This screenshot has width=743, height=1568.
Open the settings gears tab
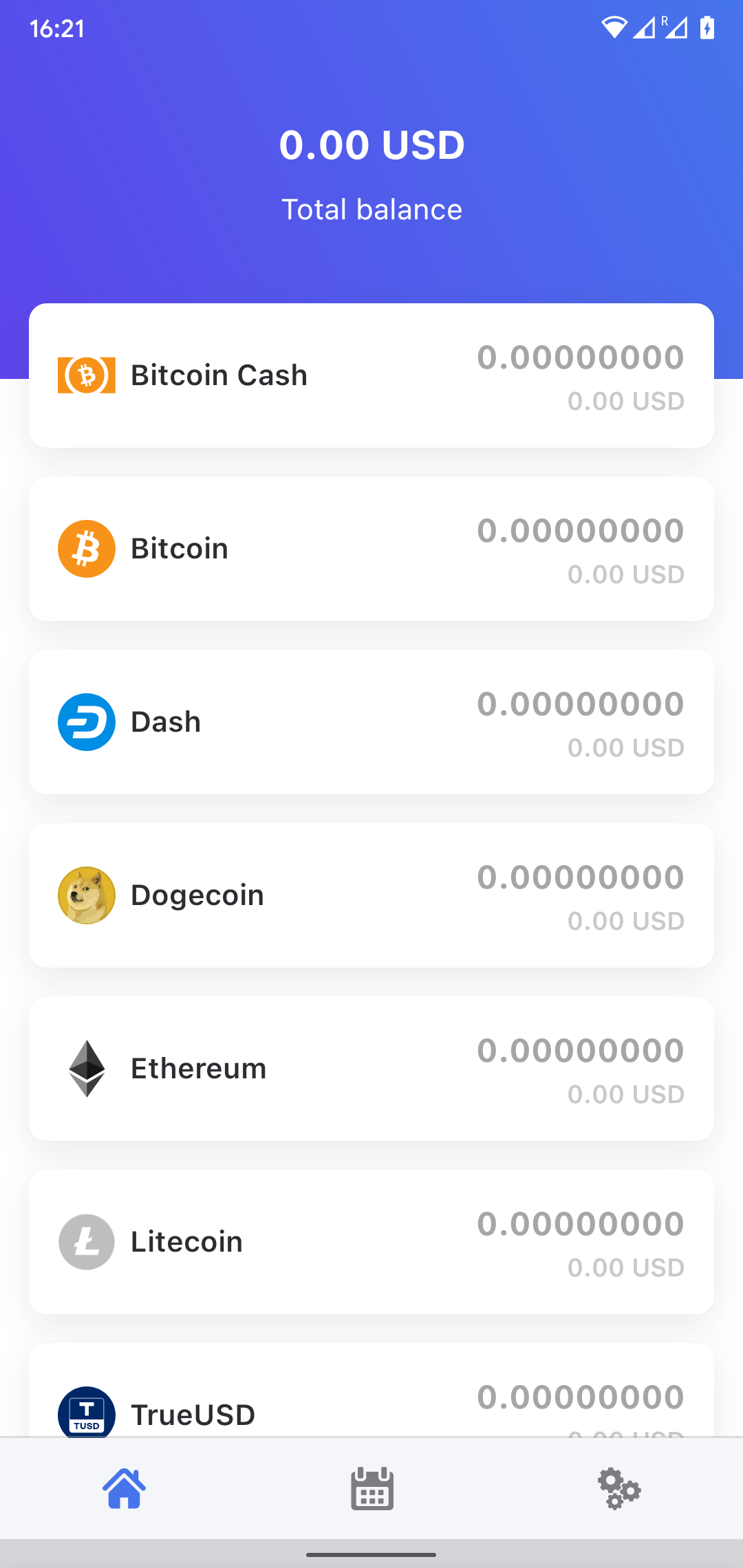coord(619,1489)
